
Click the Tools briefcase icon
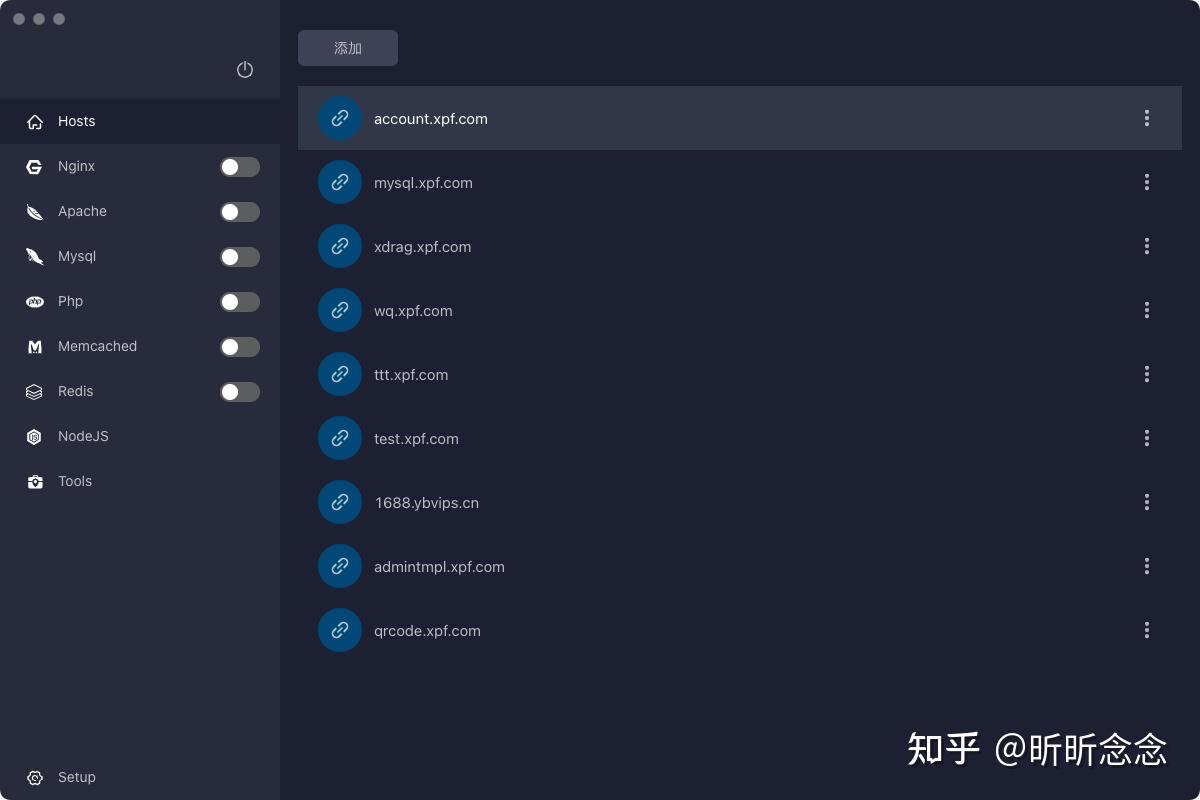pos(34,481)
